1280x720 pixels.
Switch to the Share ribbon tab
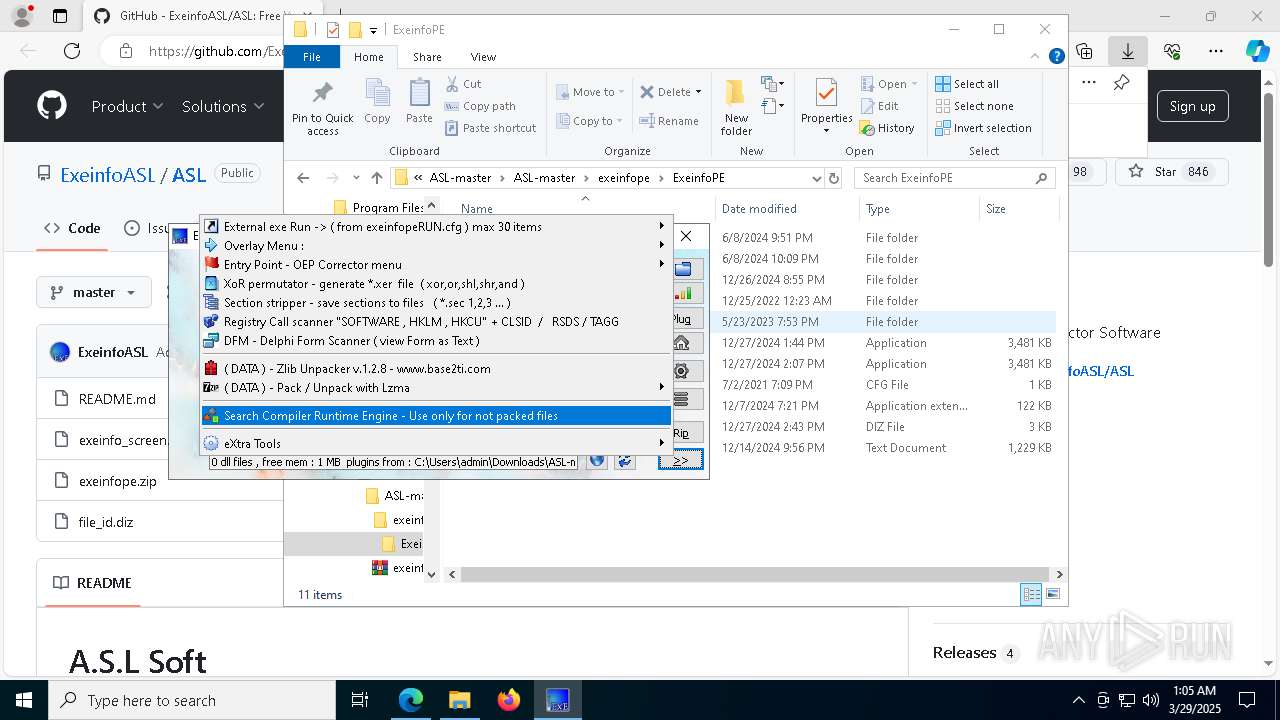coord(427,57)
